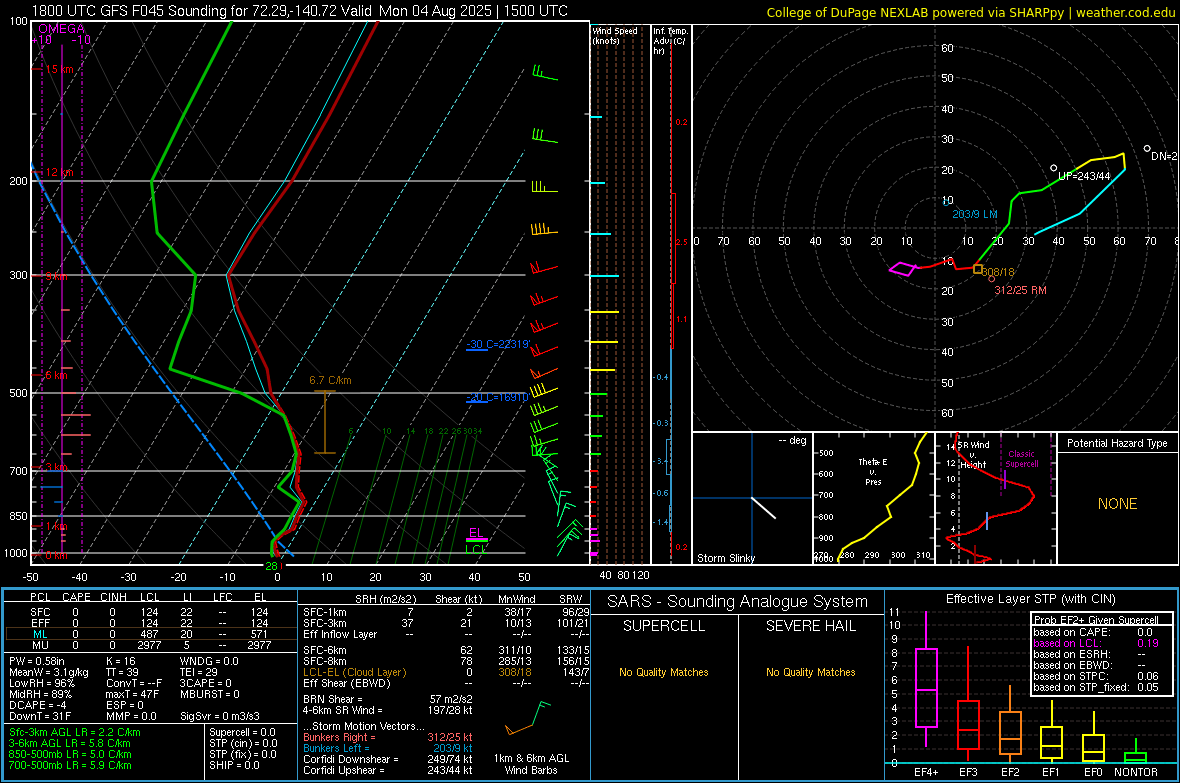This screenshot has width=1180, height=783.
Task: Click the SARS - Sounding Analogue System heading
Action: 737,602
